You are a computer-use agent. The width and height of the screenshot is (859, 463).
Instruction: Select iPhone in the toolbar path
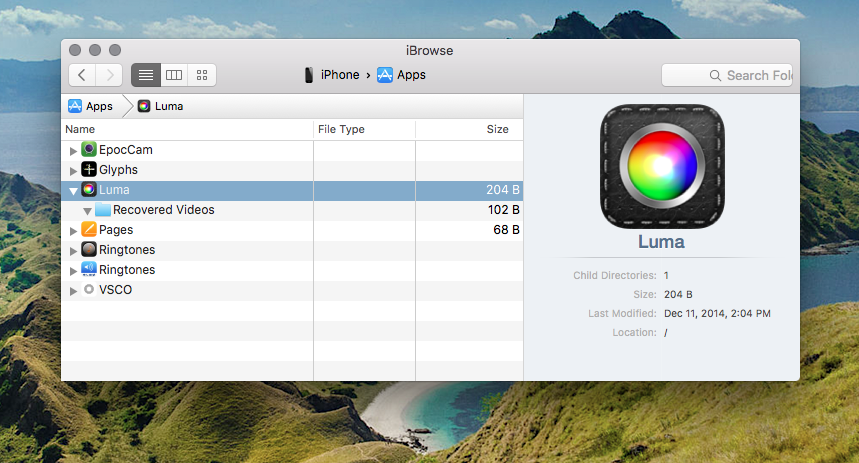coord(340,75)
